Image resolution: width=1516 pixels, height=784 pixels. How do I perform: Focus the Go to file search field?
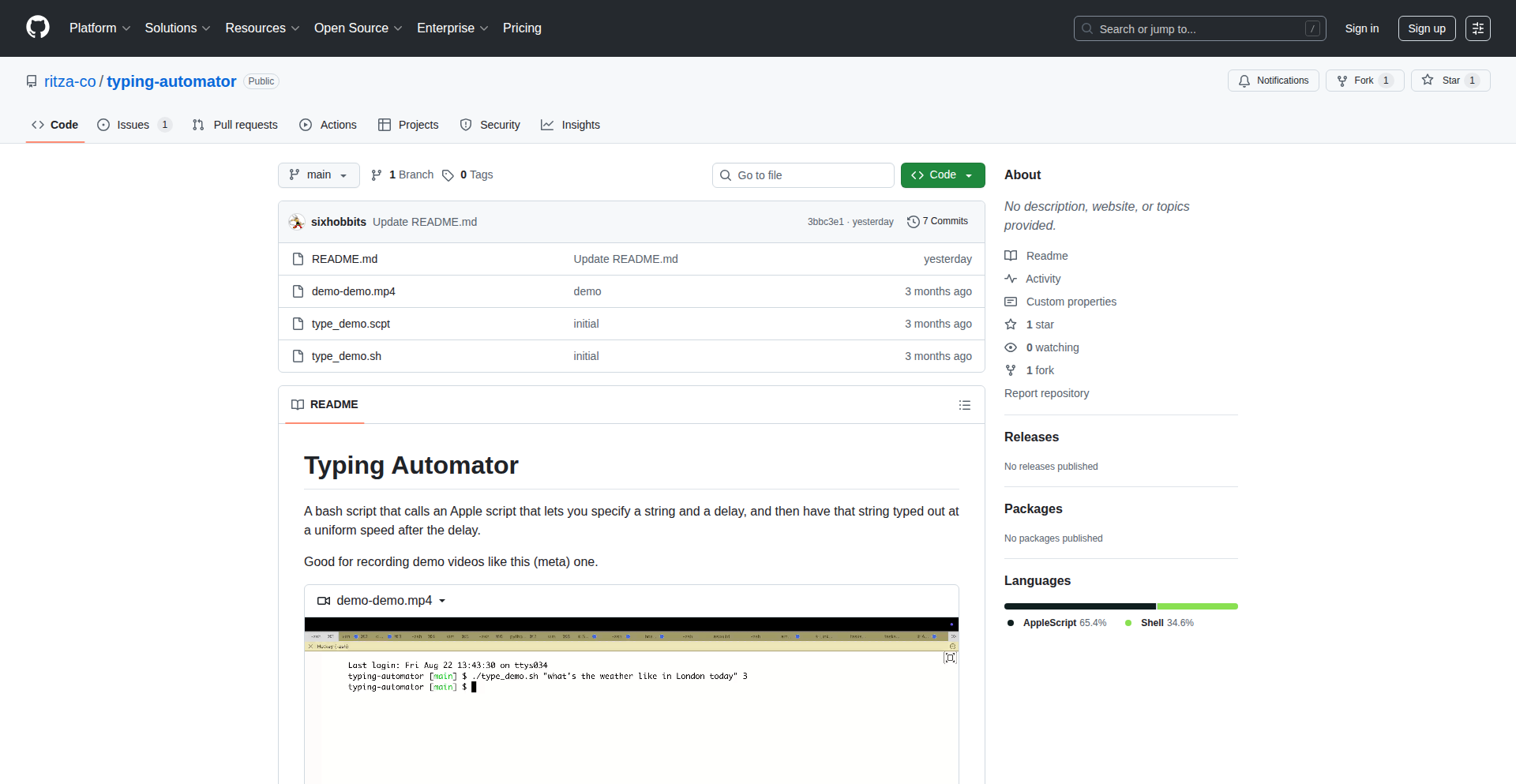(803, 175)
